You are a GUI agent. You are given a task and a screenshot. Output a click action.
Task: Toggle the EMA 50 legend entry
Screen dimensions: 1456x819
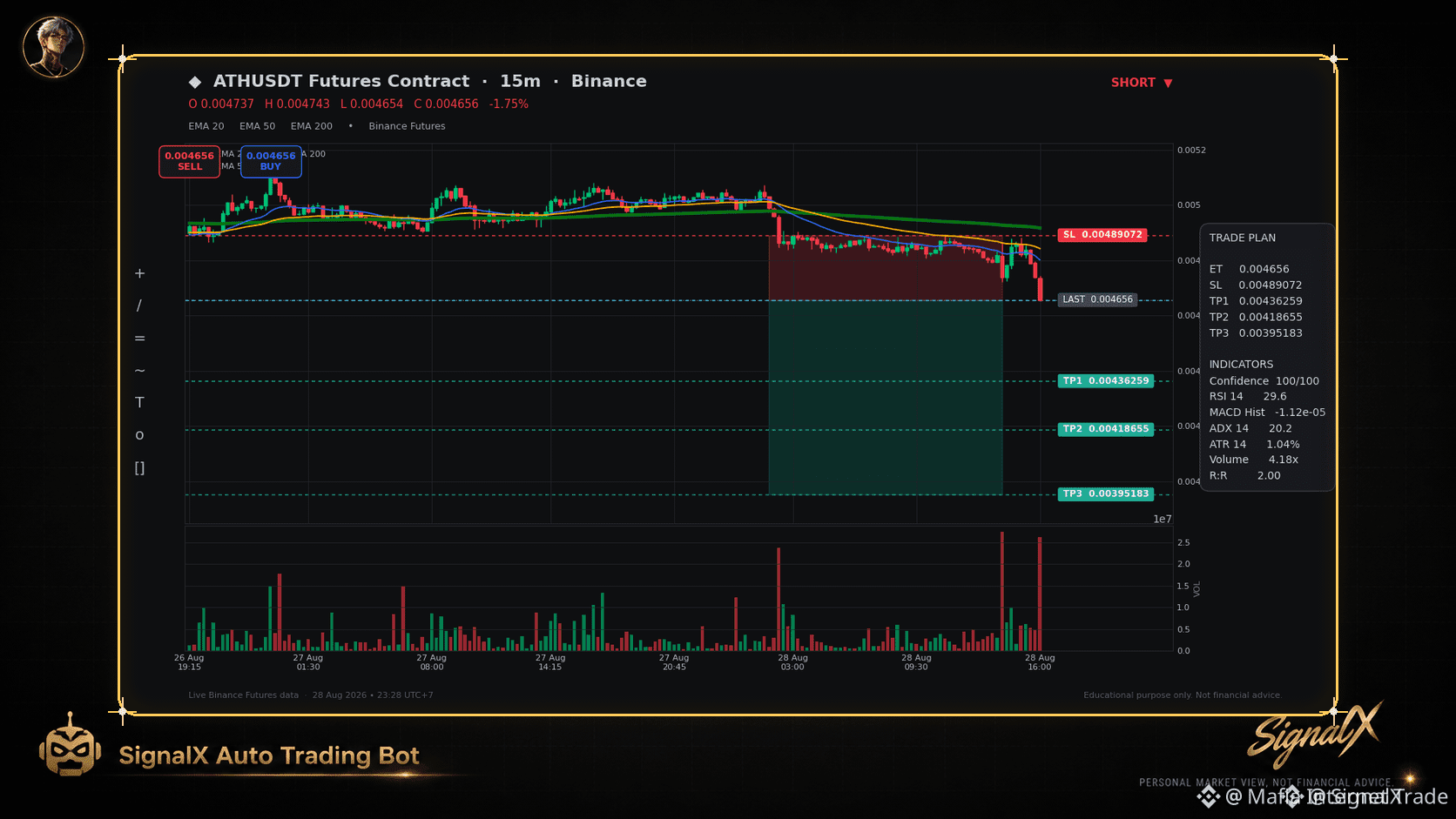click(x=258, y=126)
